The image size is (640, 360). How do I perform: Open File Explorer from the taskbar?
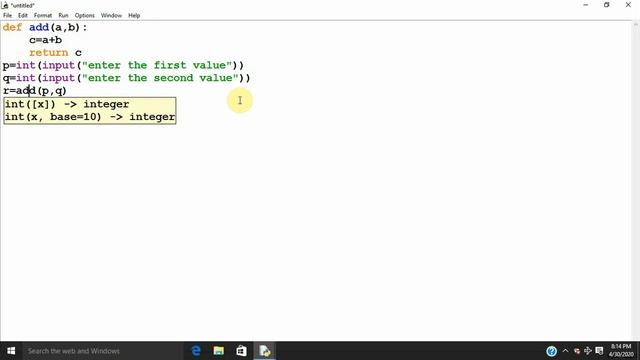click(x=219, y=351)
